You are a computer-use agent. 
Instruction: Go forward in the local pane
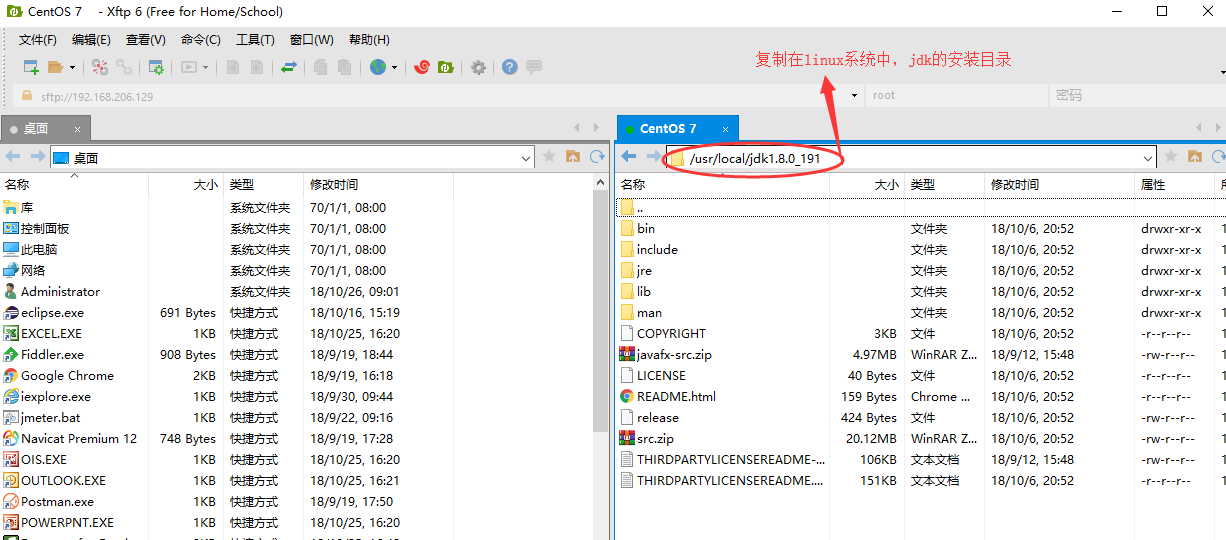pyautogui.click(x=37, y=157)
